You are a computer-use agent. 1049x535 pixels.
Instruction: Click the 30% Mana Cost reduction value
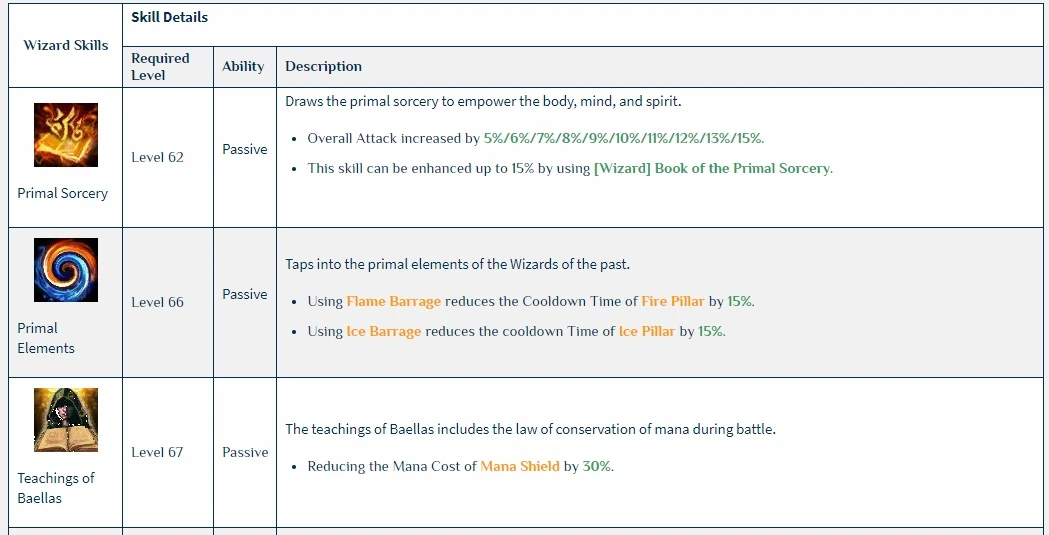click(597, 466)
